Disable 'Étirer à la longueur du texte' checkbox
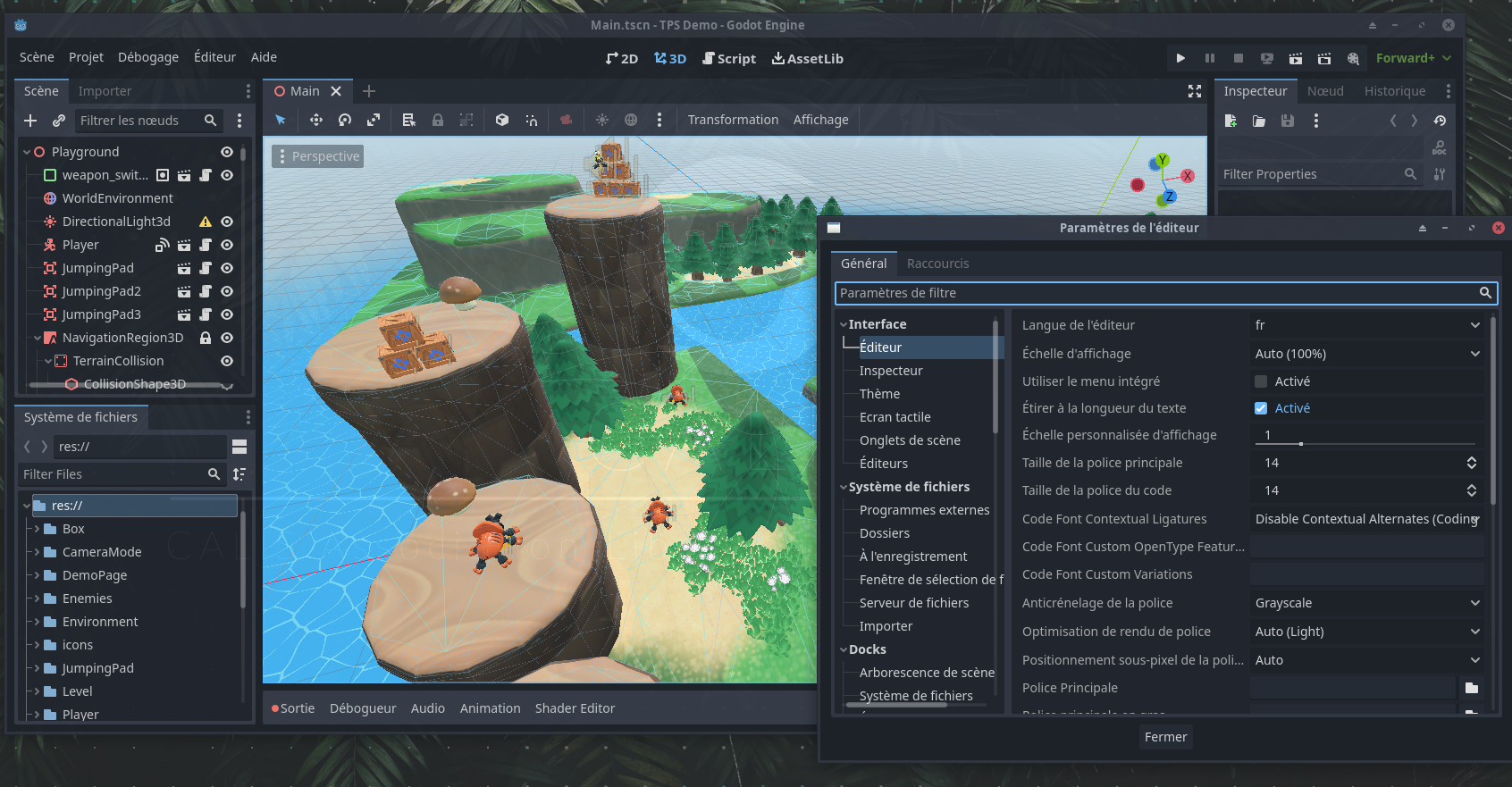 (1261, 408)
